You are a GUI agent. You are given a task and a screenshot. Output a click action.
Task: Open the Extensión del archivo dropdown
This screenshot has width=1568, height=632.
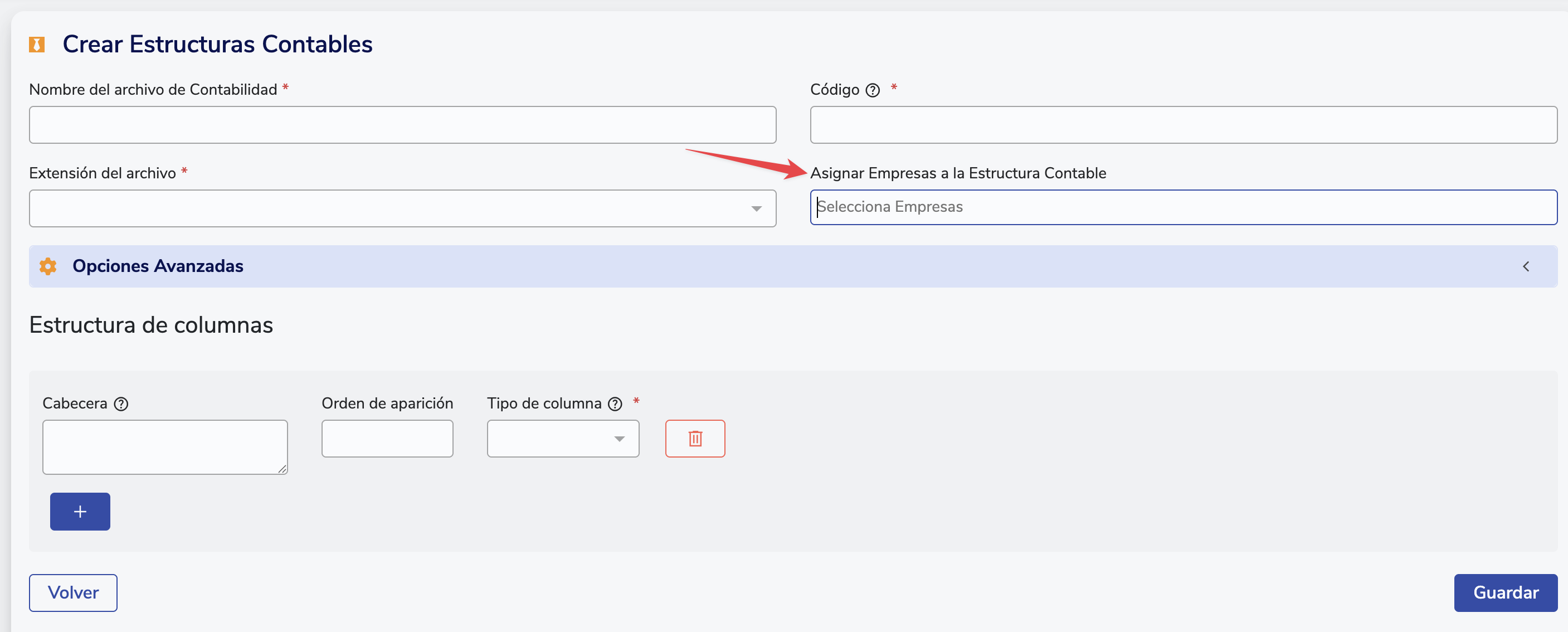click(x=402, y=208)
